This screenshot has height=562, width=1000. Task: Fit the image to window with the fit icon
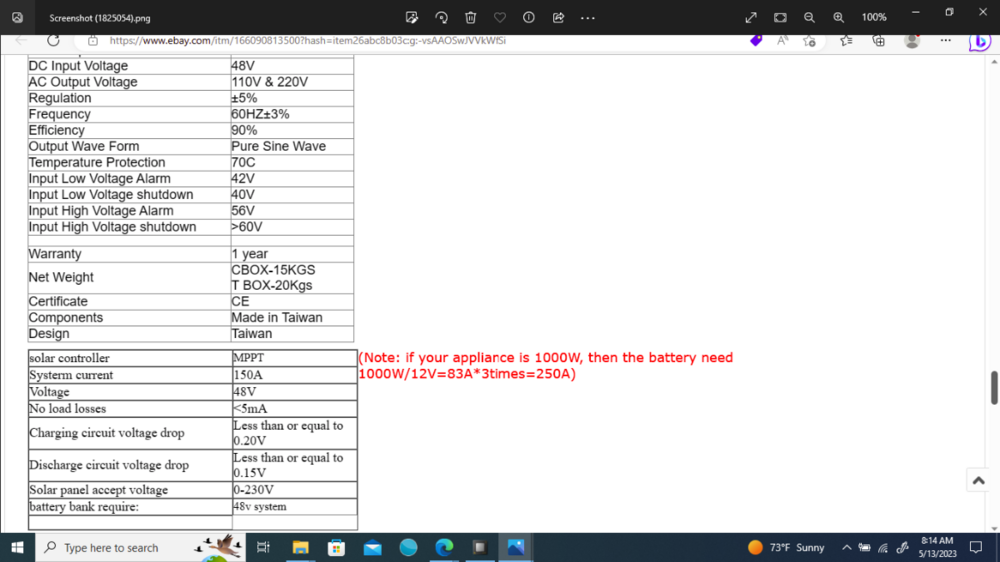(x=780, y=18)
